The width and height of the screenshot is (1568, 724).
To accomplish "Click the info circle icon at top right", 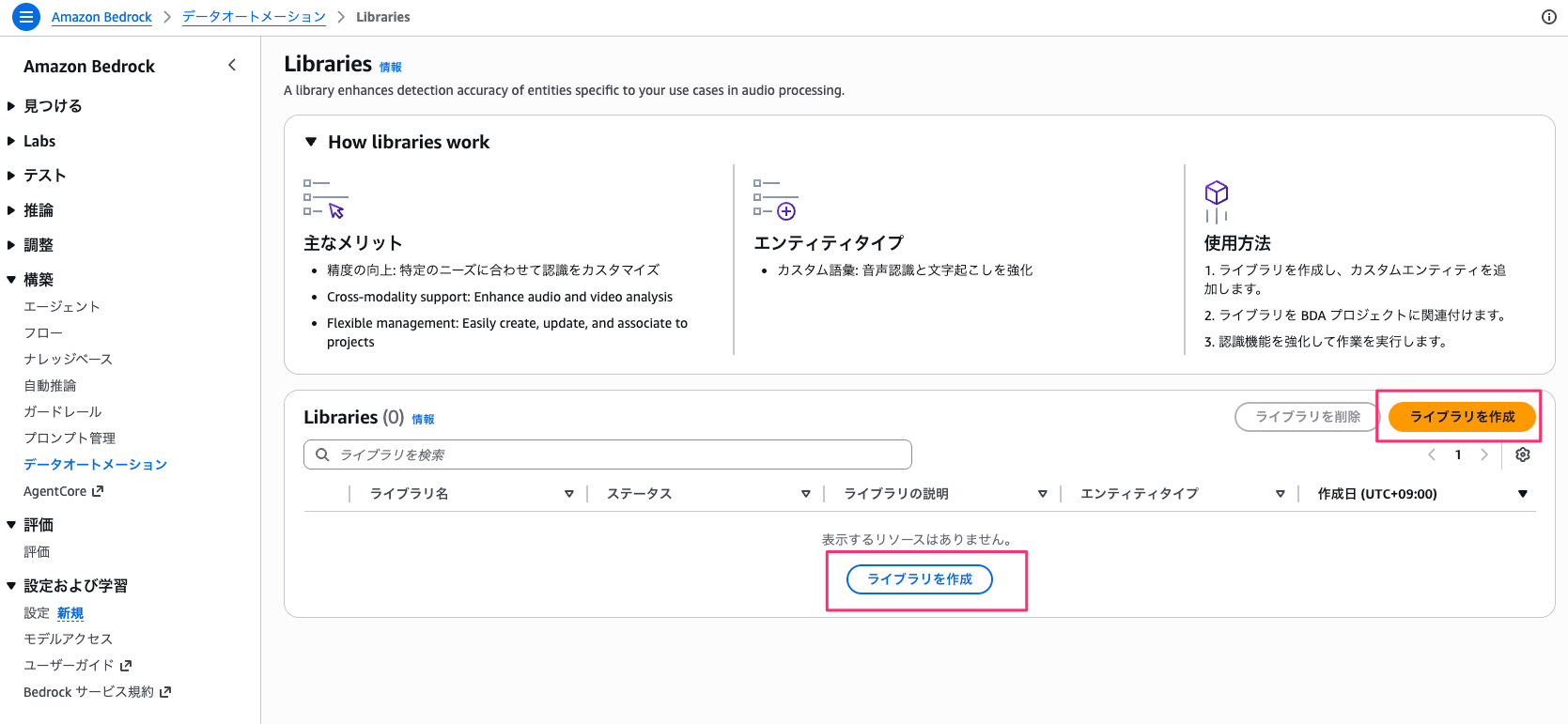I will pos(1549,17).
